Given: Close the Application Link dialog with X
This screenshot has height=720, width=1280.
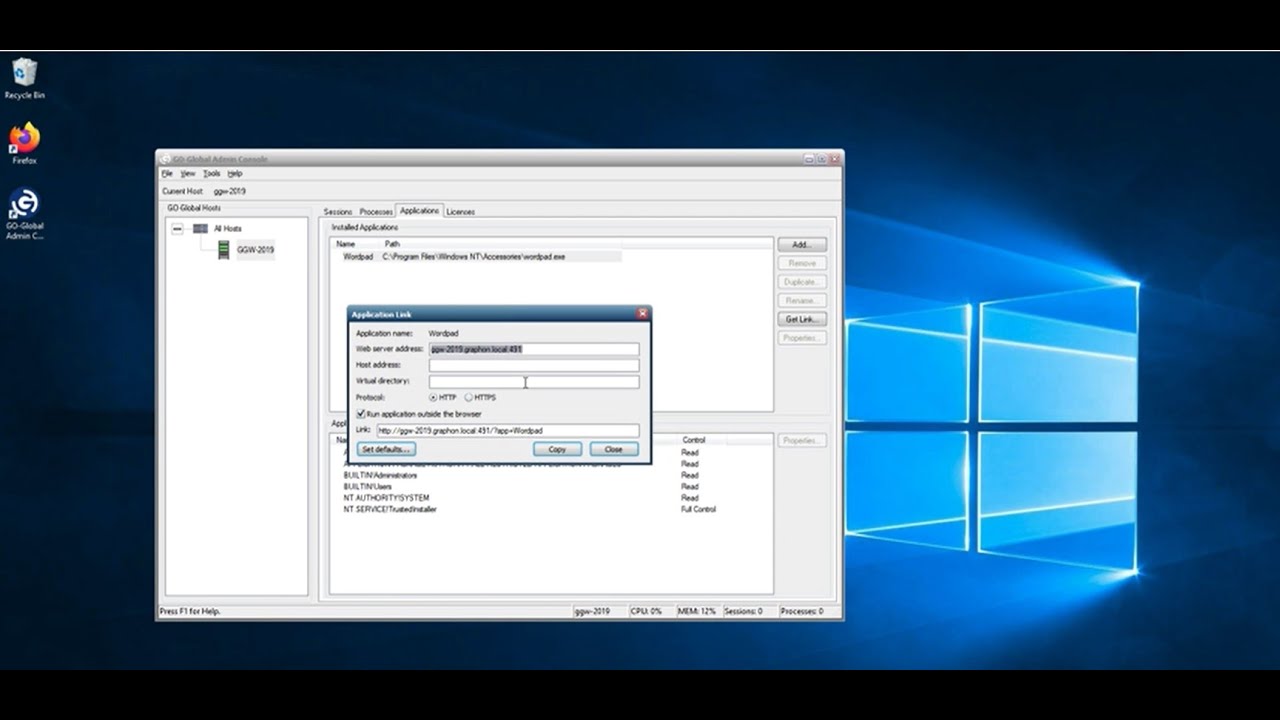Looking at the screenshot, I should (643, 314).
